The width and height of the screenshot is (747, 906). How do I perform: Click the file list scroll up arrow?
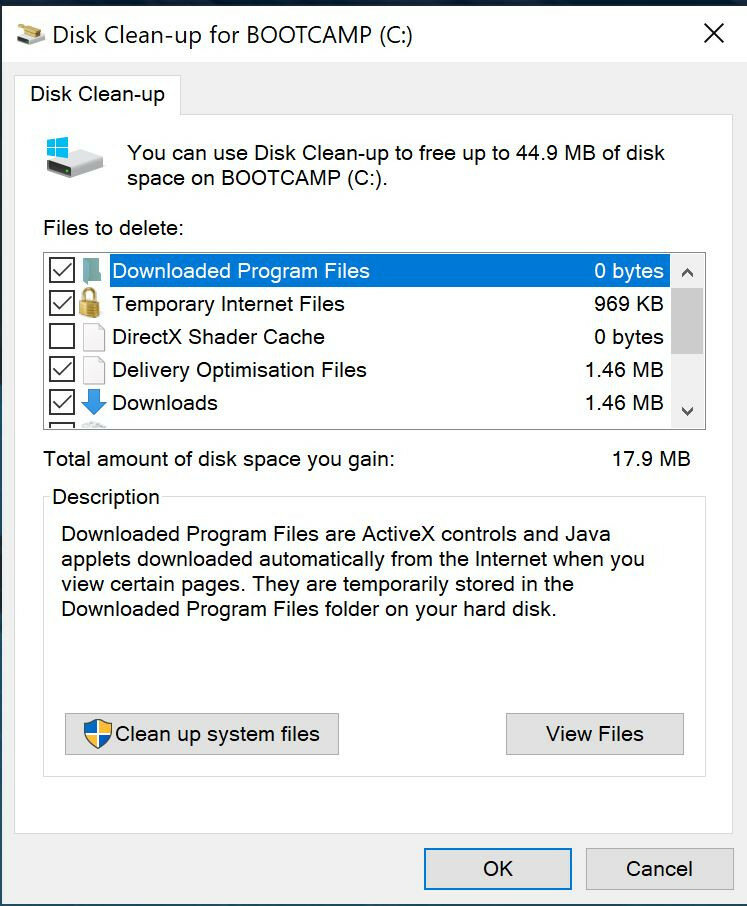[x=687, y=272]
